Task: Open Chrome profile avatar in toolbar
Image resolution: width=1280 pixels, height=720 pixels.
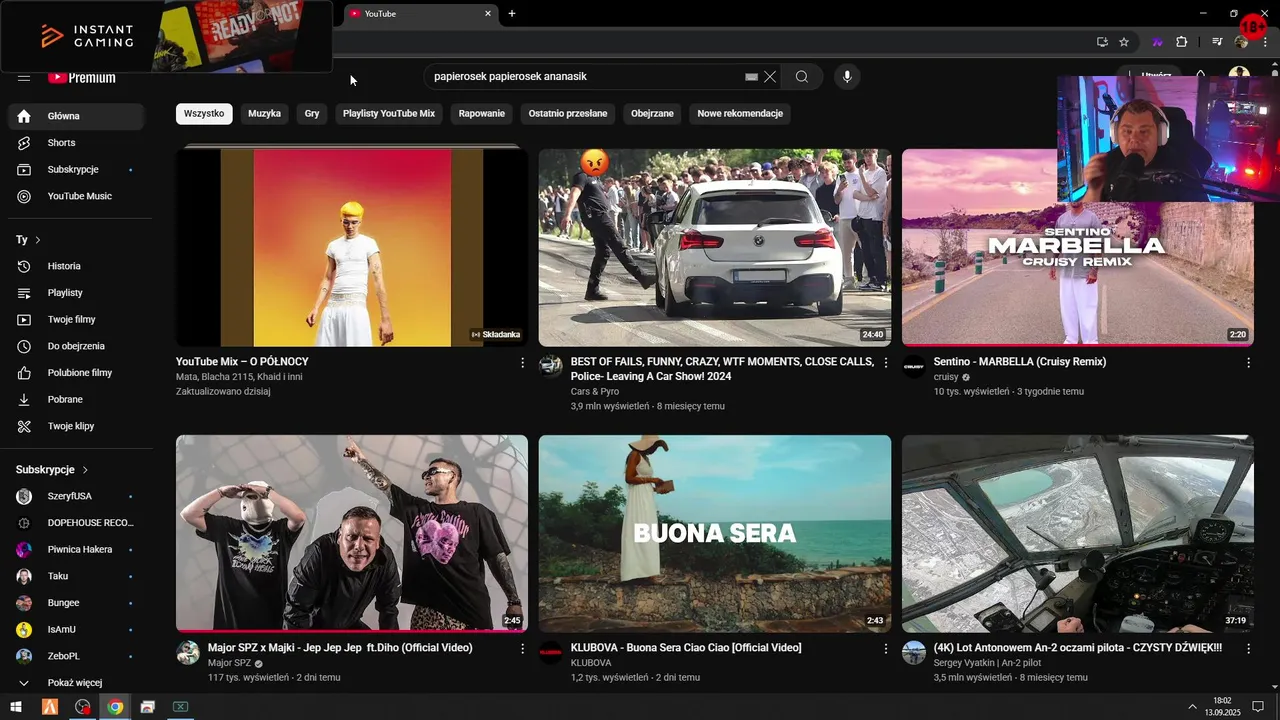Action: pyautogui.click(x=1242, y=42)
